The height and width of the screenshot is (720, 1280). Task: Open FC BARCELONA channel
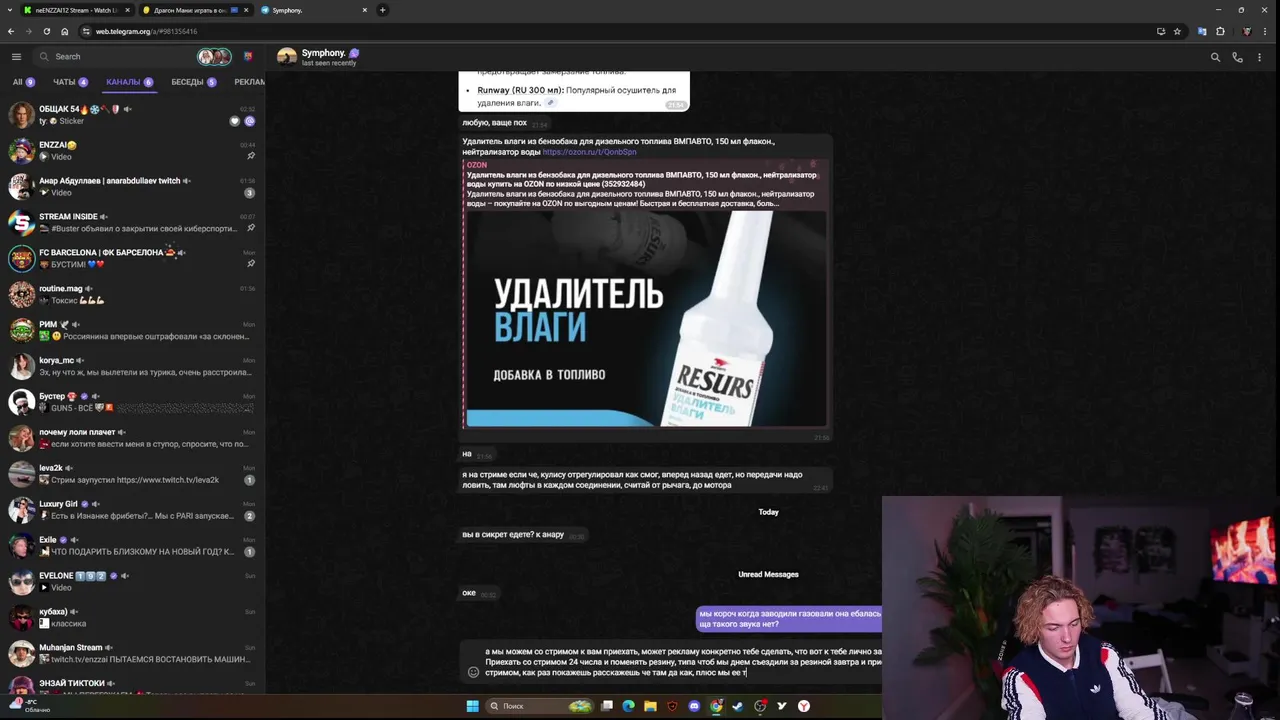pyautogui.click(x=132, y=258)
